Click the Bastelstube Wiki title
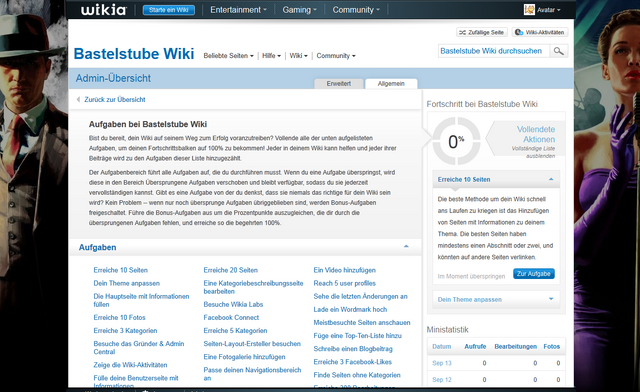Image resolution: width=640 pixels, height=392 pixels. pyautogui.click(x=134, y=54)
